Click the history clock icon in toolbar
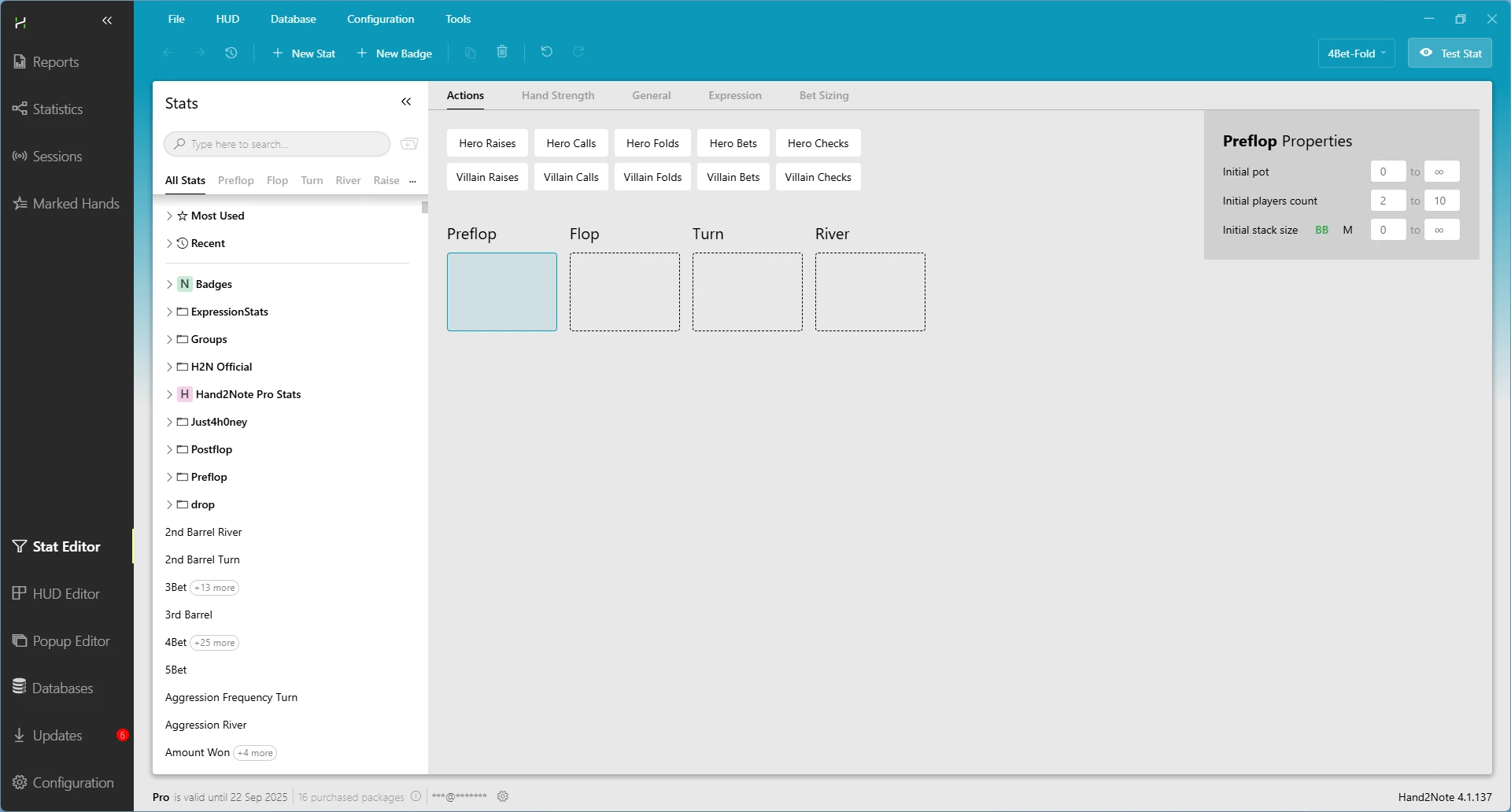 (x=231, y=53)
